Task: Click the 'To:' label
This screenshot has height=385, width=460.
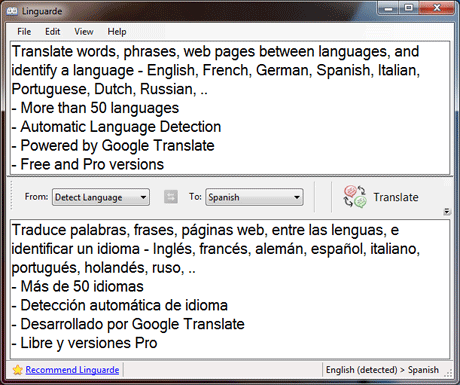Action: (195, 197)
